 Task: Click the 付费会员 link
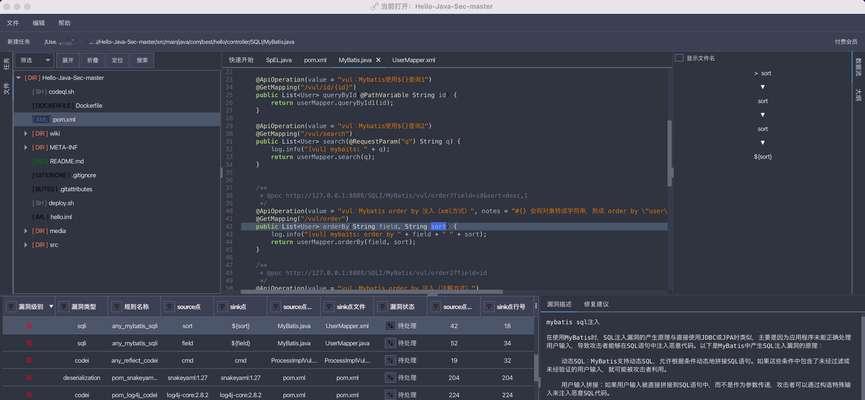point(846,42)
